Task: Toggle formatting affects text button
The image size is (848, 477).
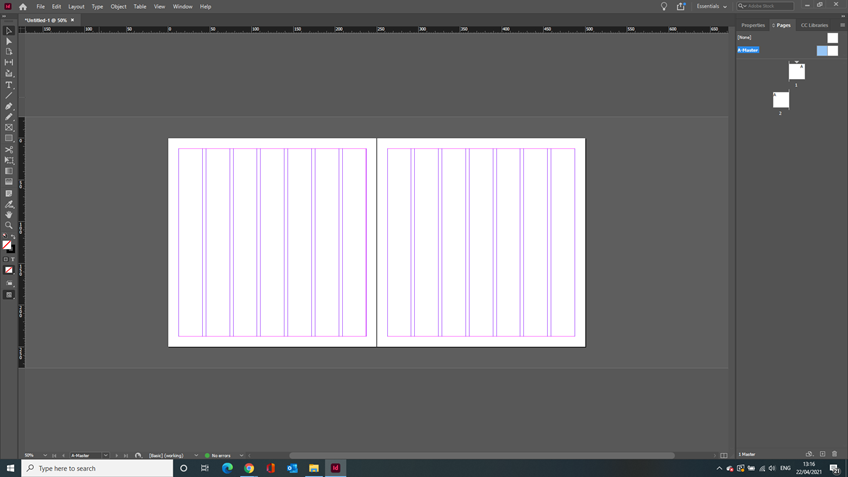Action: 12,260
